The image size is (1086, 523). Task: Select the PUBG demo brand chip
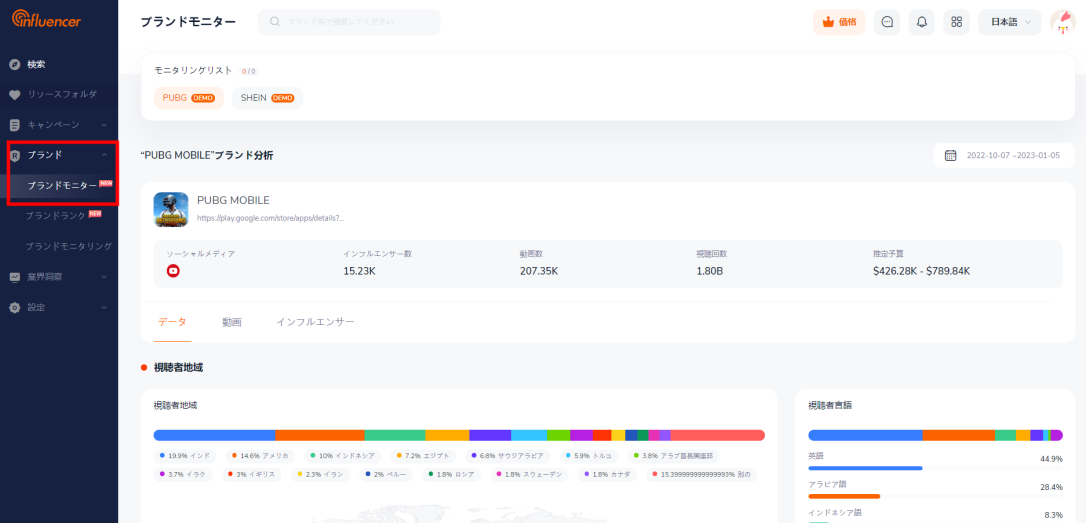(x=188, y=98)
